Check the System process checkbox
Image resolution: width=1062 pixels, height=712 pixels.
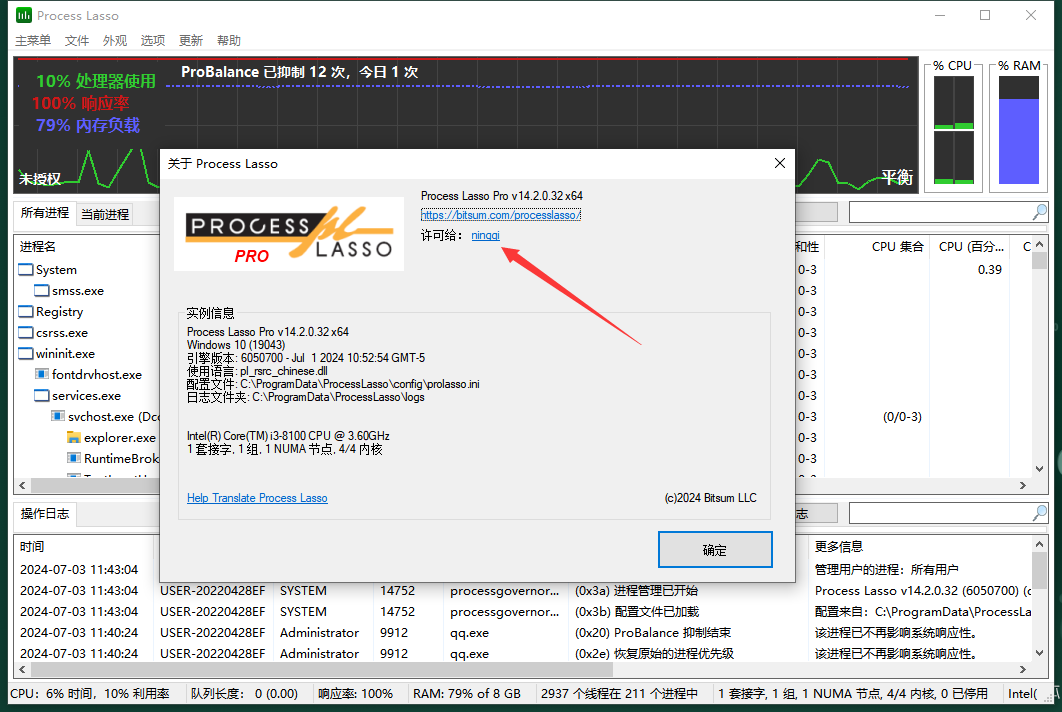tap(25, 269)
